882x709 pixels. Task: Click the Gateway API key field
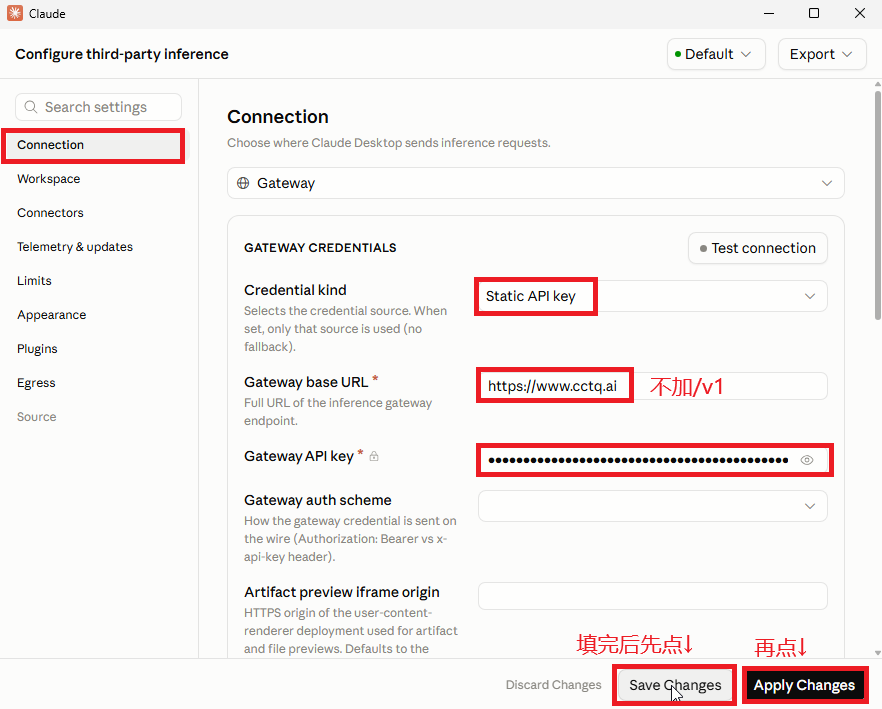(652, 460)
